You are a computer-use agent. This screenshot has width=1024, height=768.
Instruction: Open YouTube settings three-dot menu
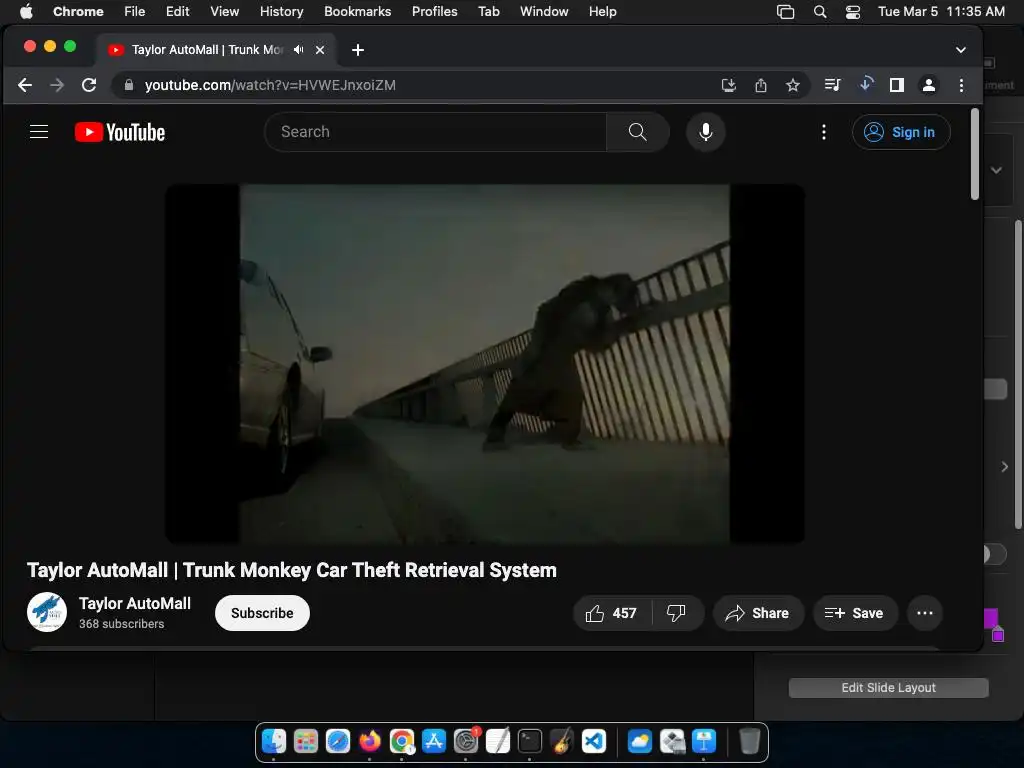click(x=824, y=132)
